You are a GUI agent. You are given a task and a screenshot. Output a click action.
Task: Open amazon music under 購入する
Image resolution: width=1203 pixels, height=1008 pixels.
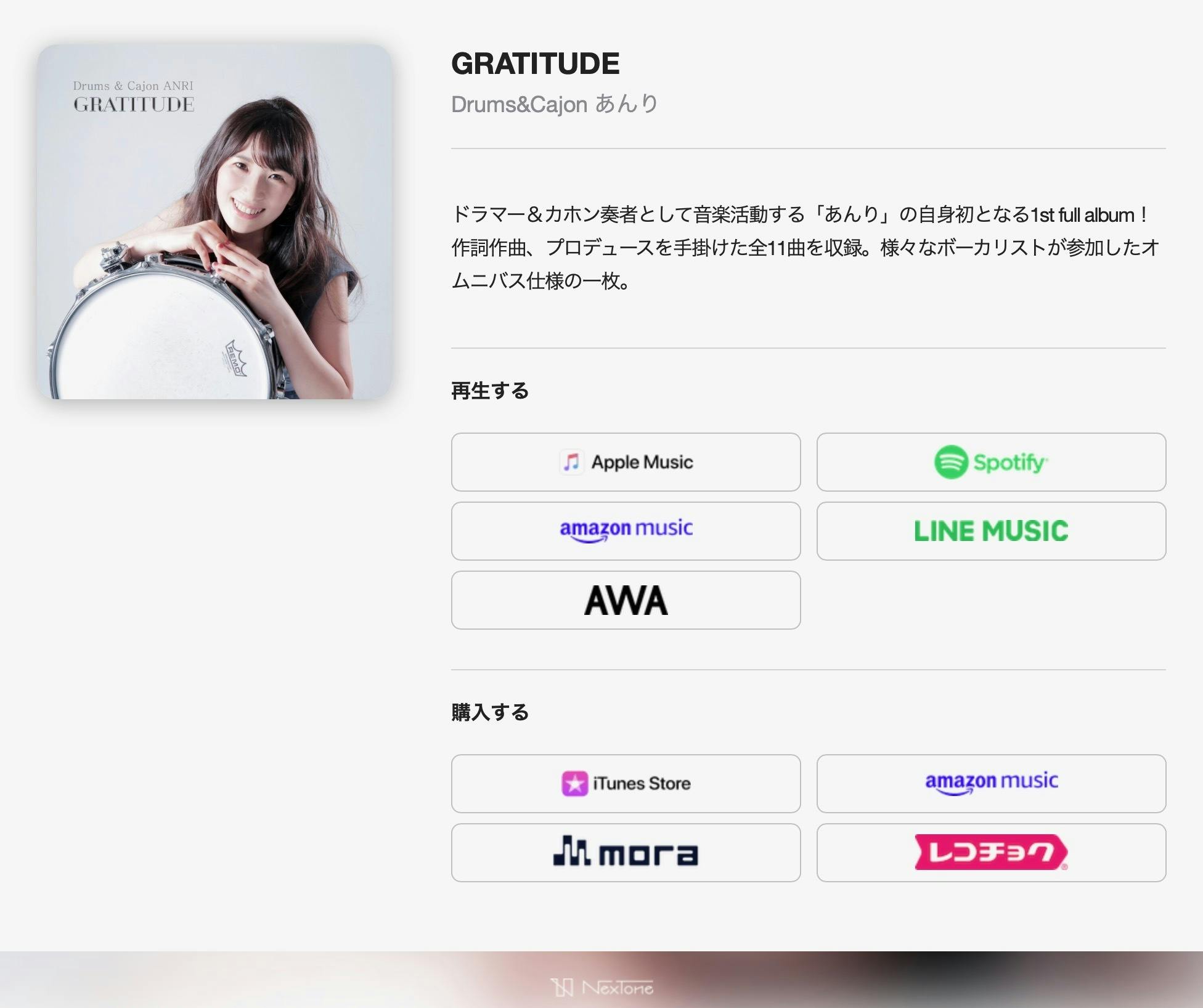click(991, 784)
